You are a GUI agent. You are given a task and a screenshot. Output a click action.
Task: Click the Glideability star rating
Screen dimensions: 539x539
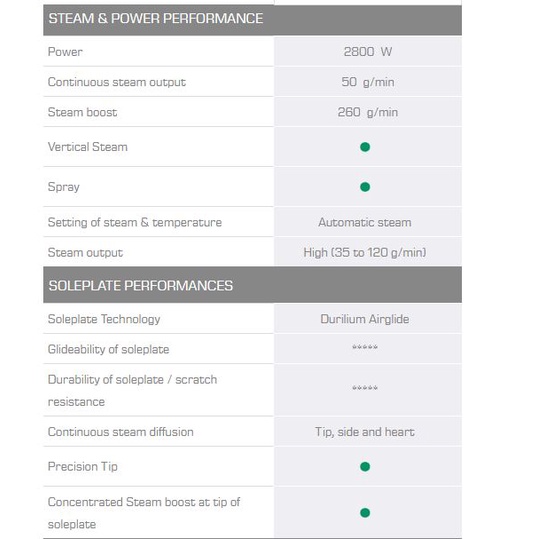pos(365,347)
